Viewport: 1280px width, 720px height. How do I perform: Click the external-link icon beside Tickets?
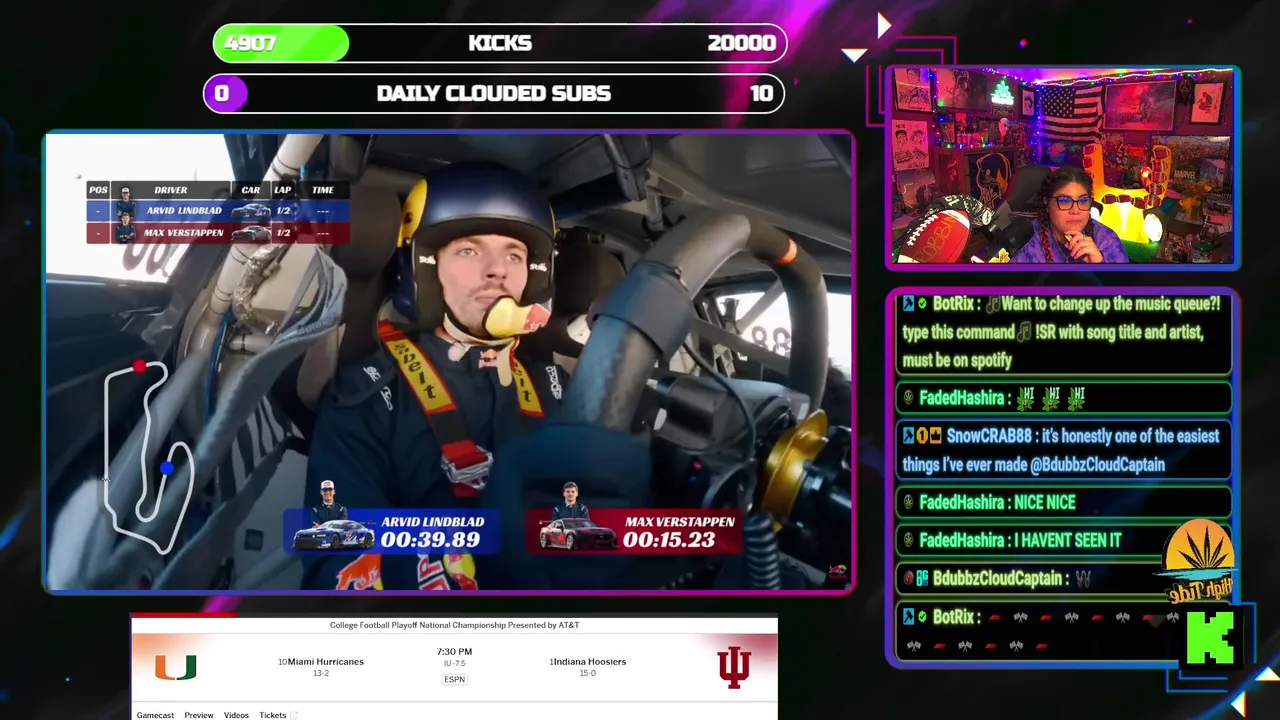point(294,715)
